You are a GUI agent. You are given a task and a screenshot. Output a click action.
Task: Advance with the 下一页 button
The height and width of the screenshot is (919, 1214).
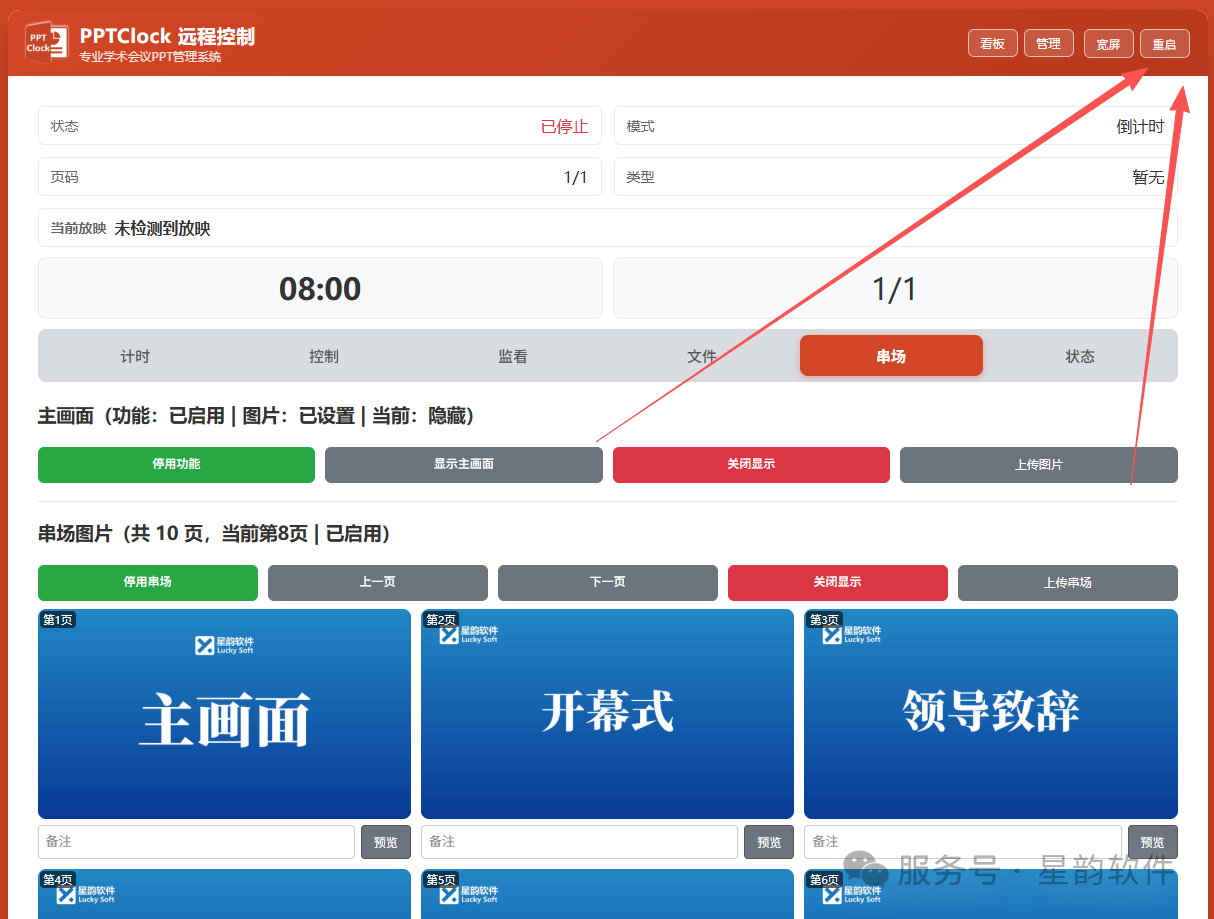tap(608, 583)
